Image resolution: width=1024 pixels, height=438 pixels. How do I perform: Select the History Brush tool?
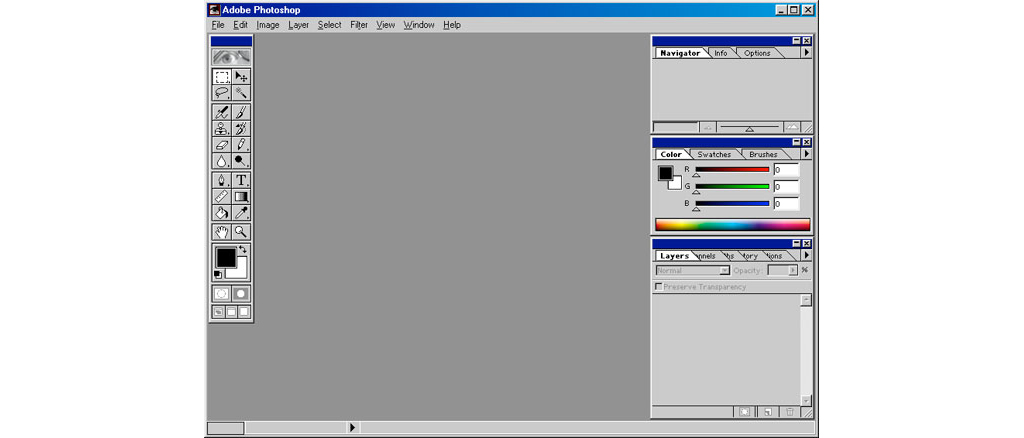click(241, 129)
